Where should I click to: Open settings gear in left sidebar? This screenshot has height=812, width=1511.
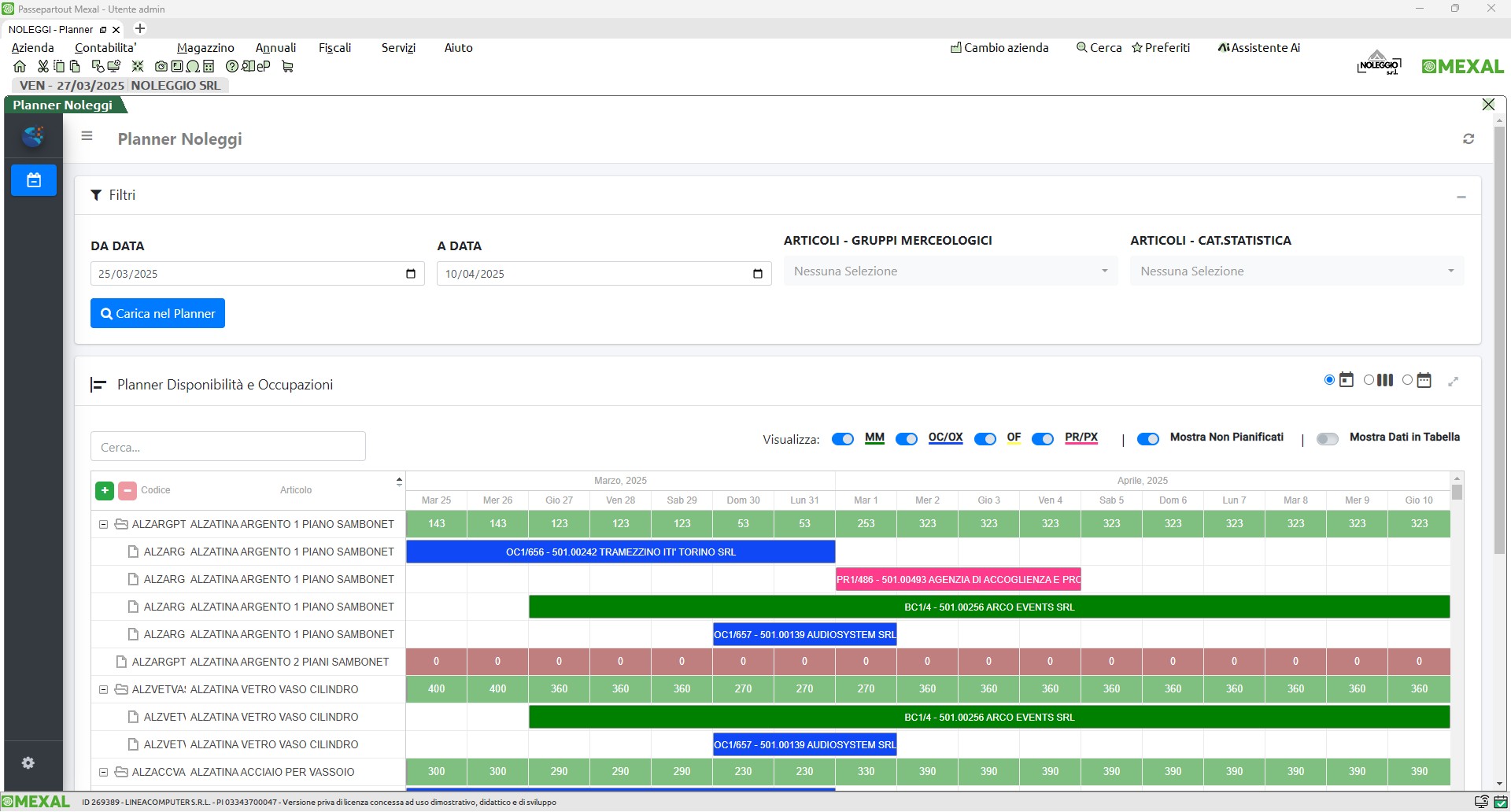(x=28, y=763)
